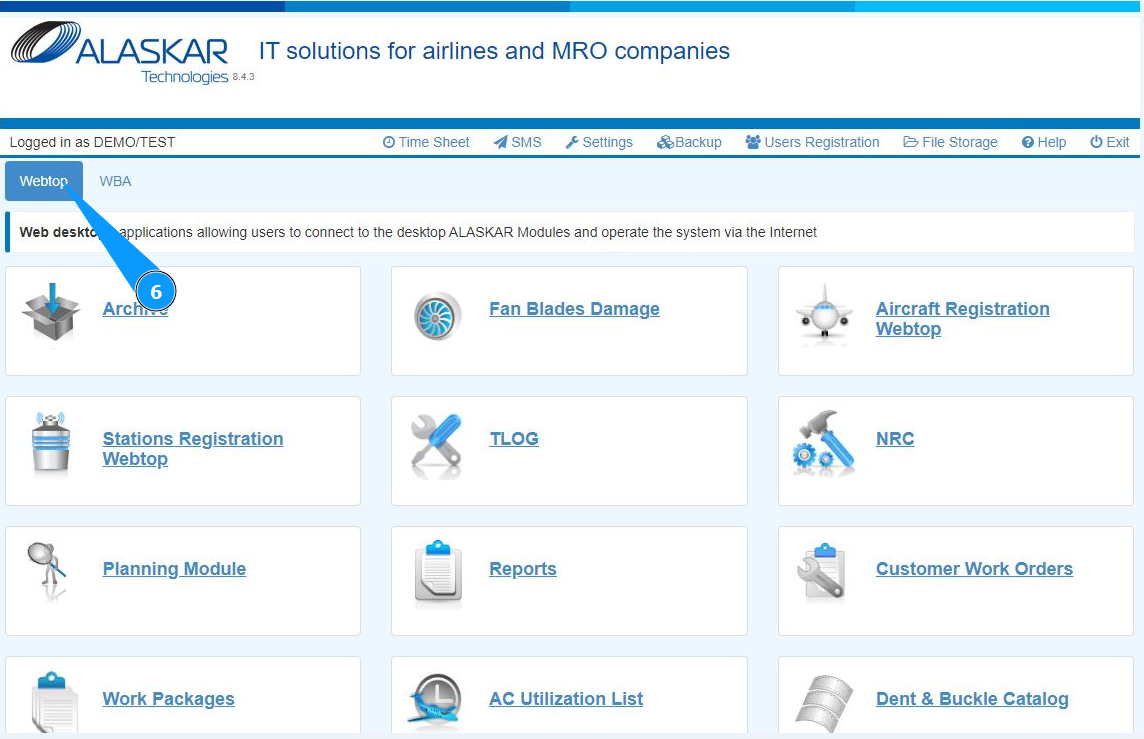Click the Aircraft Registration airplane icon
Viewport: 1144px width, 739px height.
(x=824, y=314)
